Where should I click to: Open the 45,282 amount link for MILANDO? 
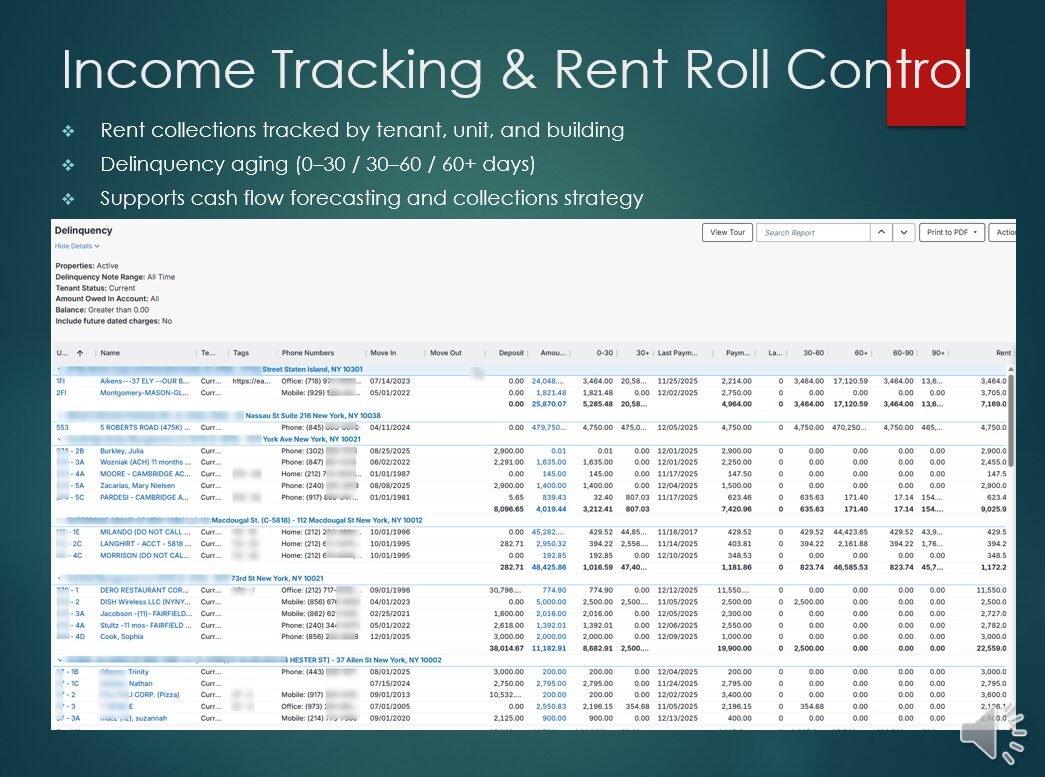point(549,532)
